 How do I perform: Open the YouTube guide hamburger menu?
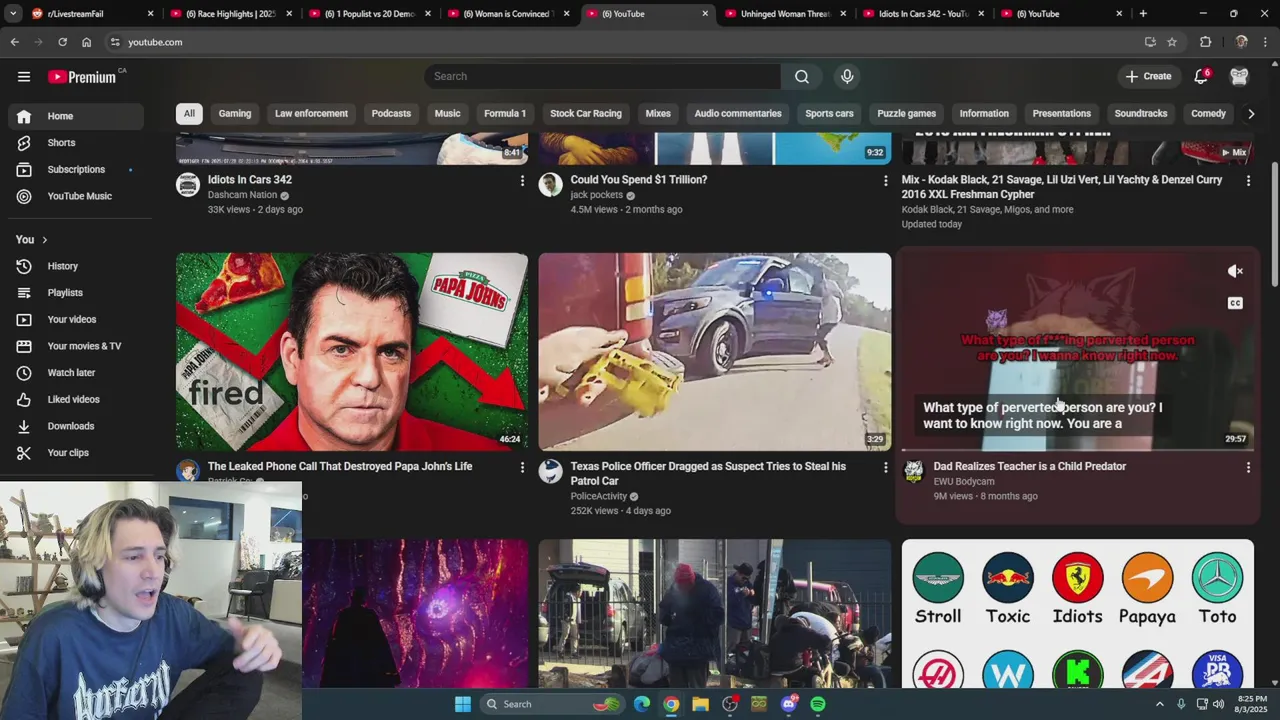(x=24, y=76)
